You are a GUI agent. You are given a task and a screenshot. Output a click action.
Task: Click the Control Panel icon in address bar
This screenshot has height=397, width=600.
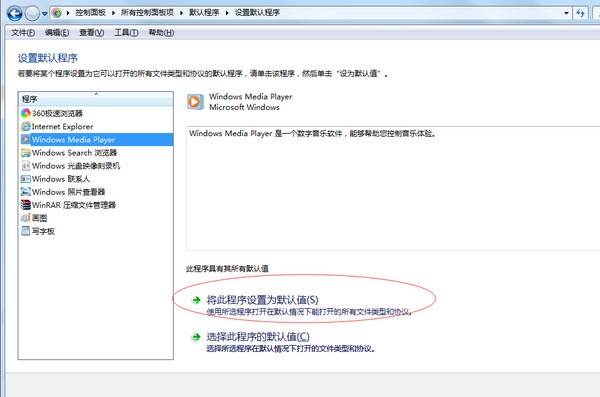[x=57, y=13]
